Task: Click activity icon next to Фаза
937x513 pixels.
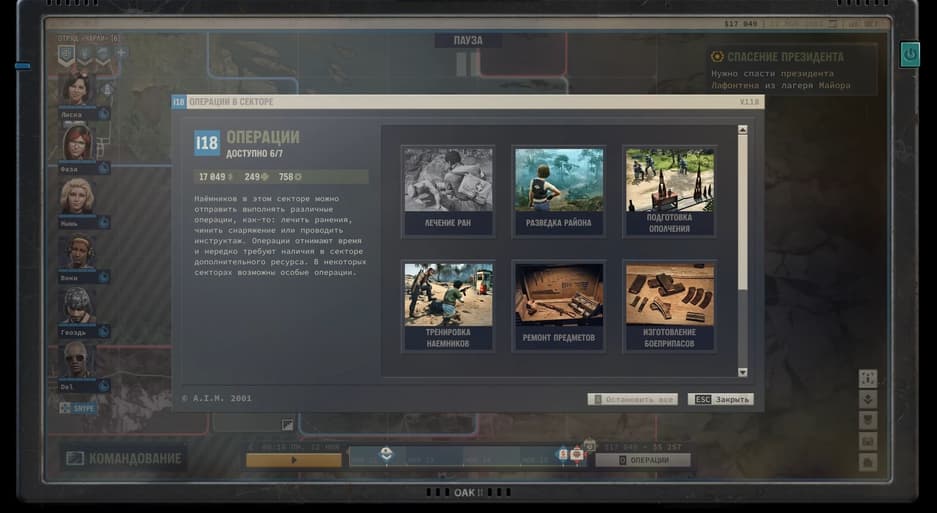Action: pos(103,169)
